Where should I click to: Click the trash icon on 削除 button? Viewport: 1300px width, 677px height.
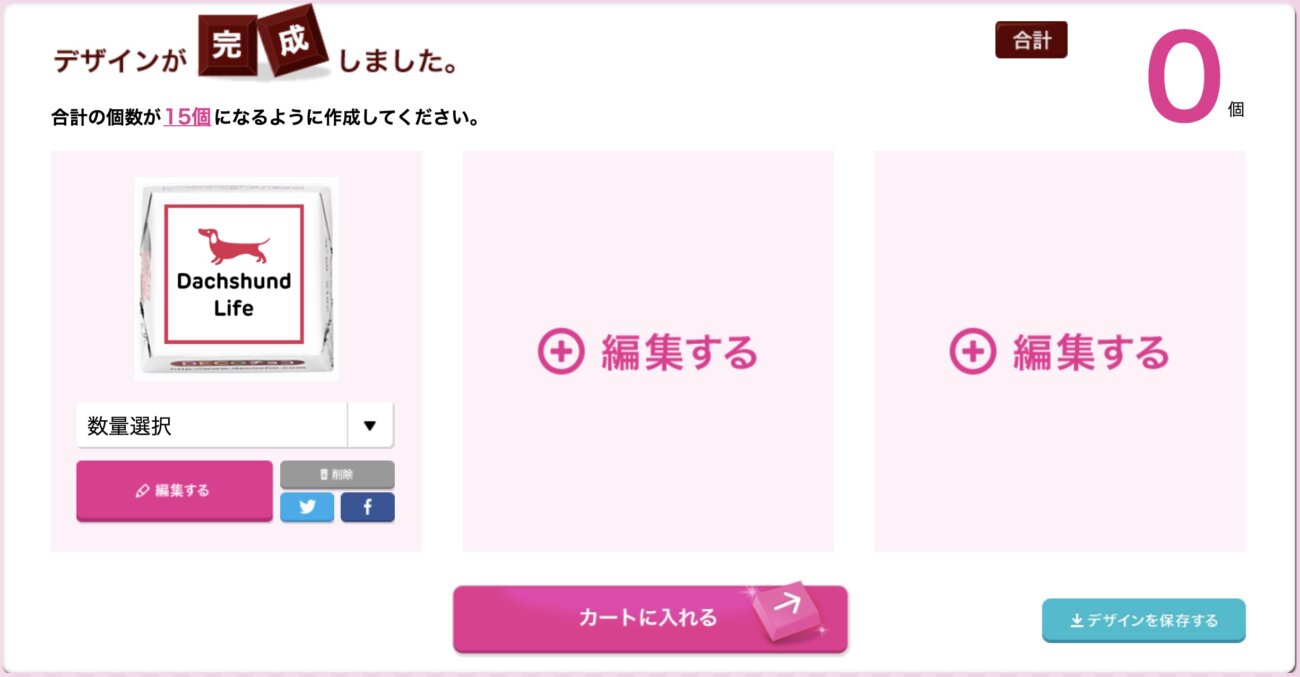click(x=323, y=474)
